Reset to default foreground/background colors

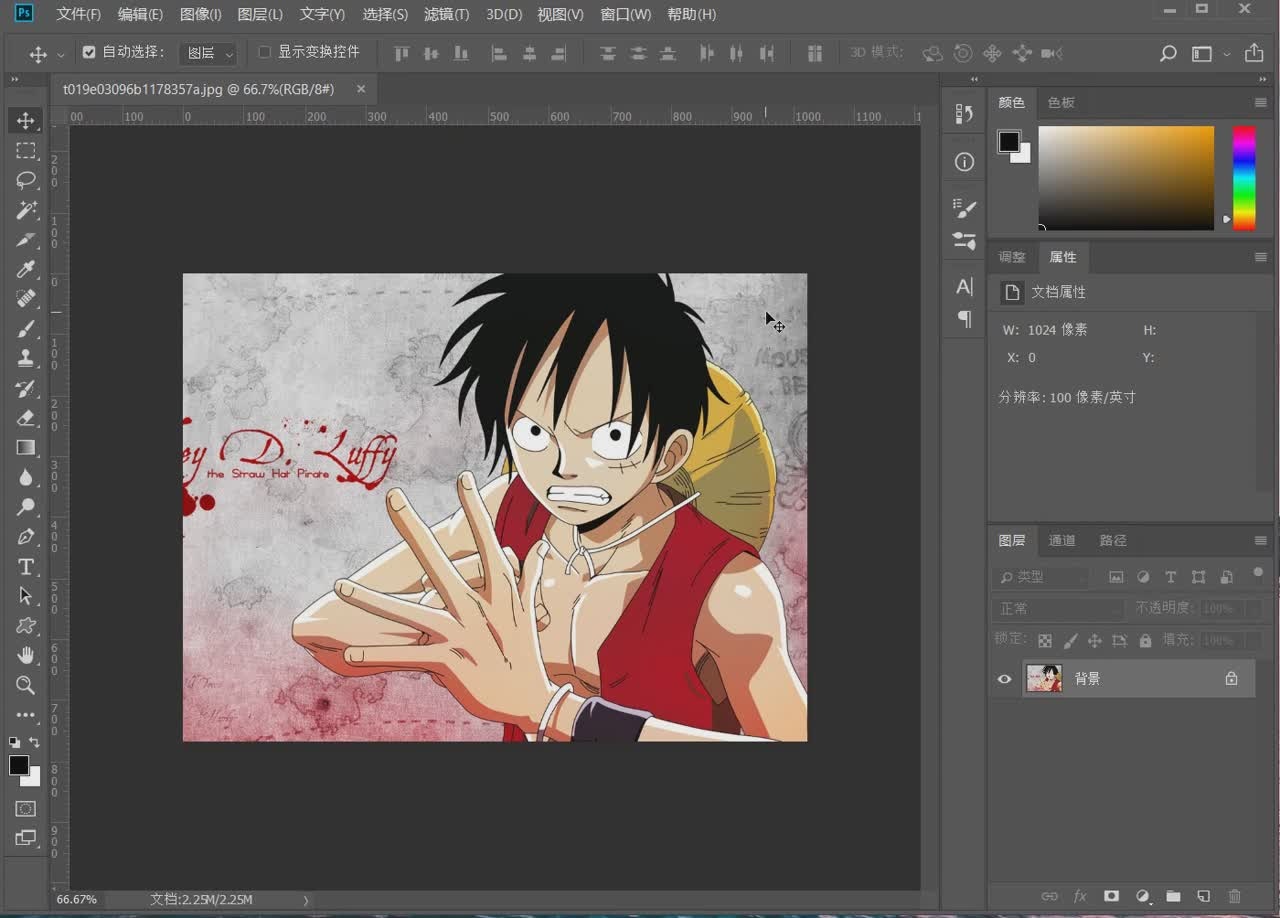click(x=14, y=742)
